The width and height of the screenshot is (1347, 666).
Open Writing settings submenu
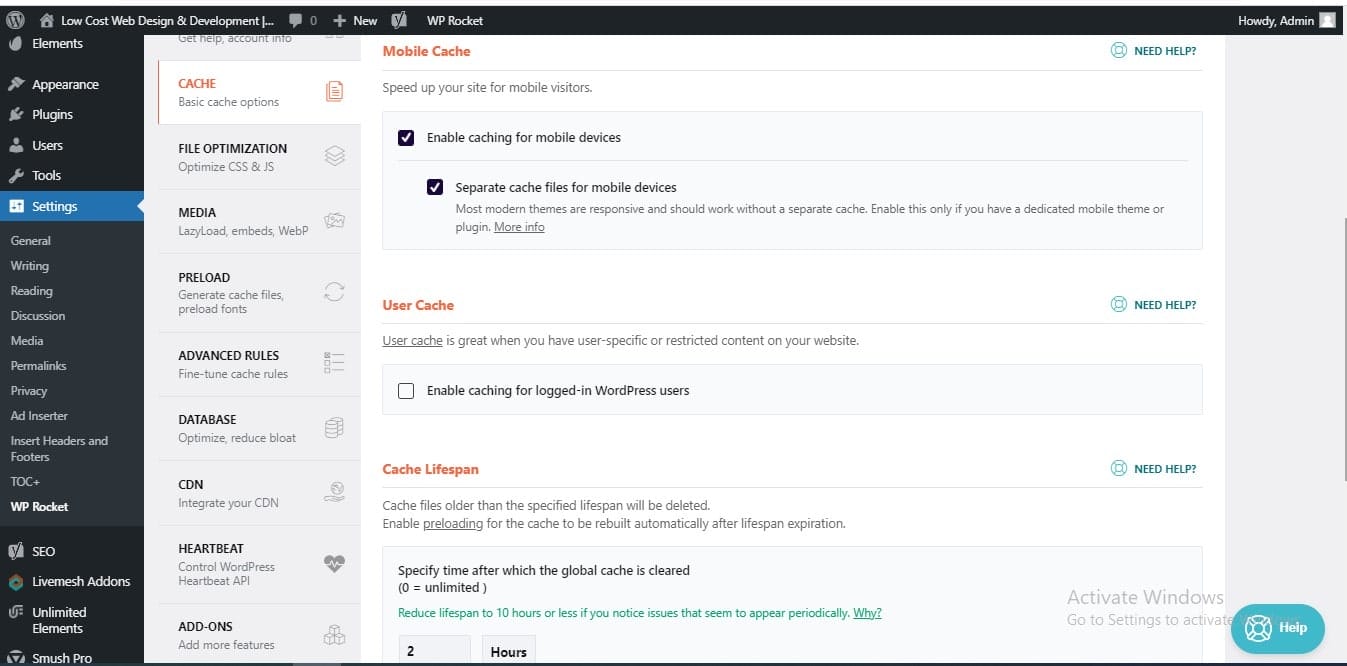(30, 266)
